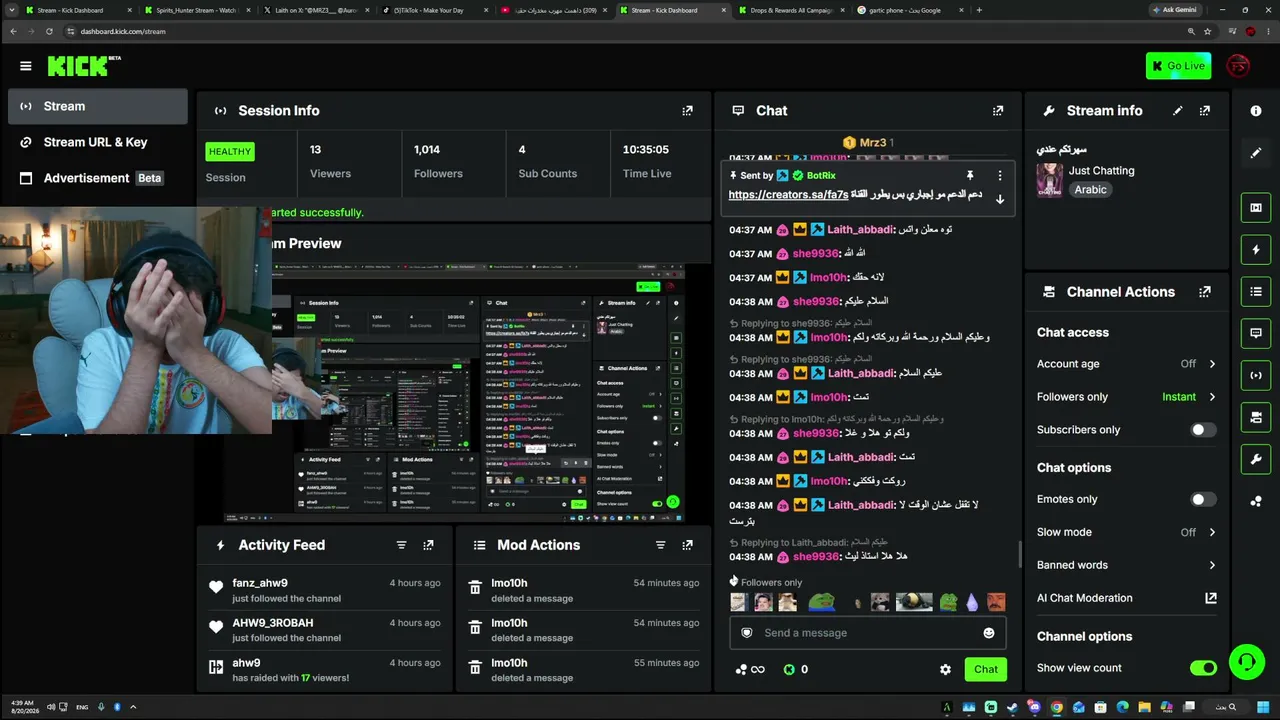Edit stream info with pencil icon

click(1178, 111)
